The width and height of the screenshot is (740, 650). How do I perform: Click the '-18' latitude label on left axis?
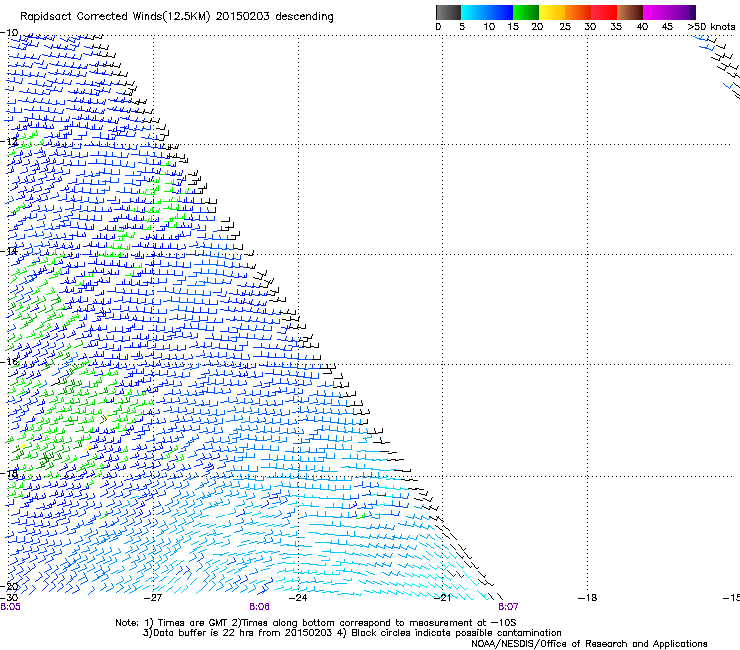click(9, 474)
